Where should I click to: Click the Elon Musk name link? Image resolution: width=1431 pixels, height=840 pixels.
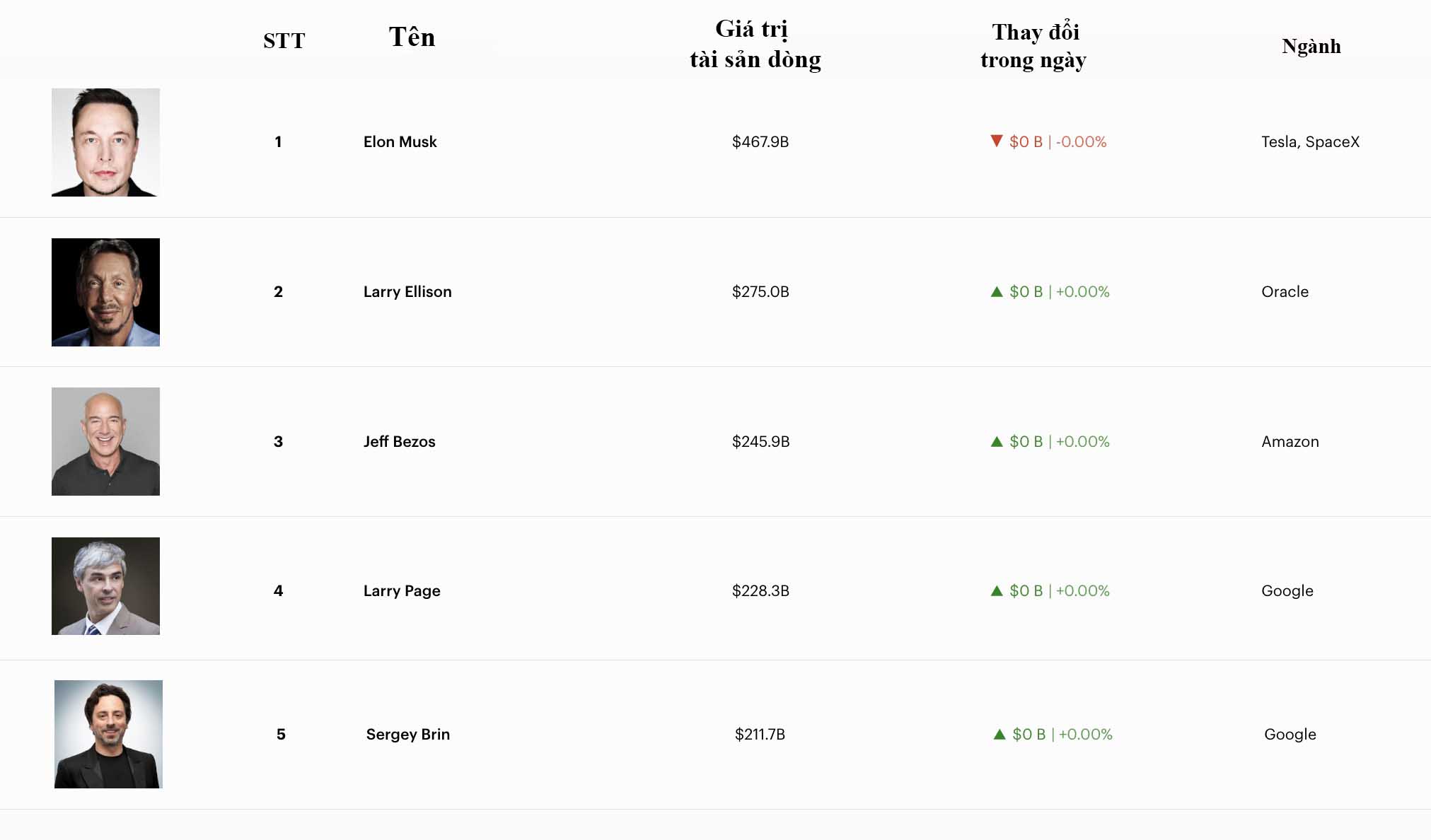click(400, 141)
